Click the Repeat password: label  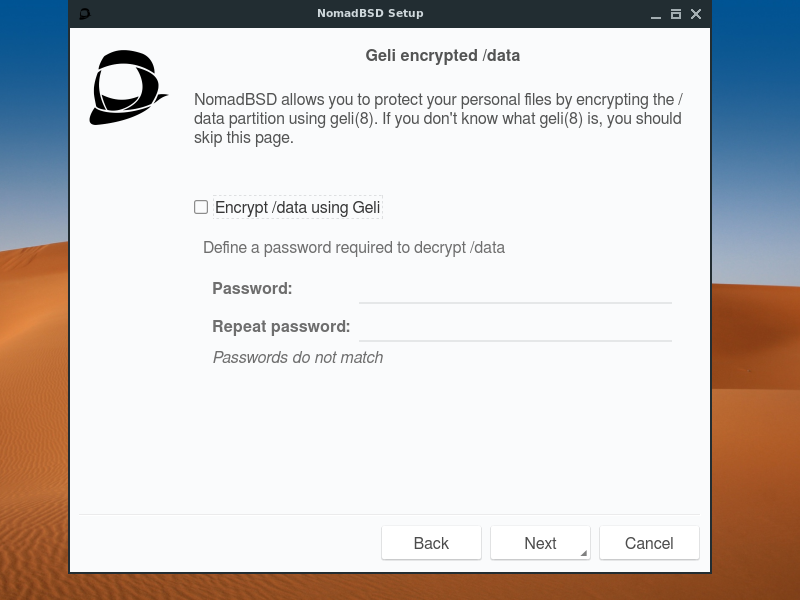click(x=281, y=326)
